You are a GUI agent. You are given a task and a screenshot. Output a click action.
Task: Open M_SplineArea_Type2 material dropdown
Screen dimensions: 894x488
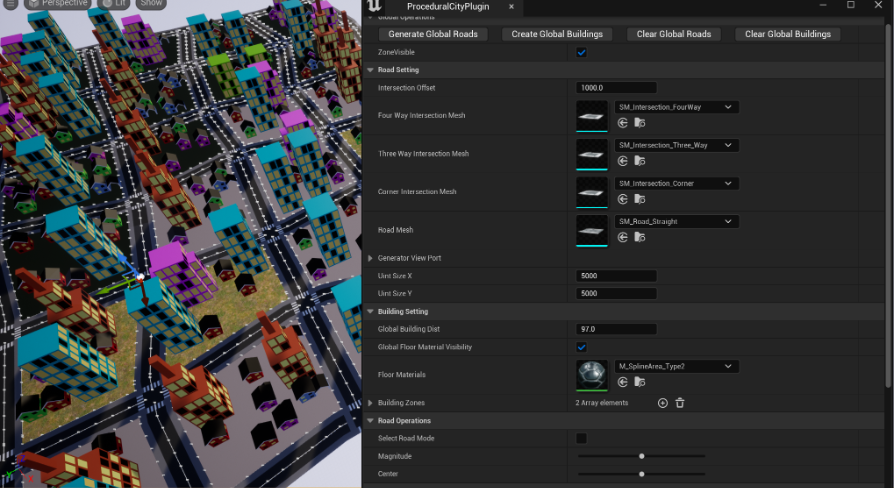677,367
